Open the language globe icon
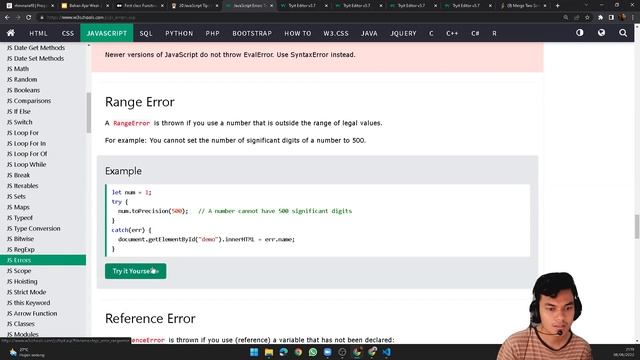The height and width of the screenshot is (360, 640). pos(601,33)
